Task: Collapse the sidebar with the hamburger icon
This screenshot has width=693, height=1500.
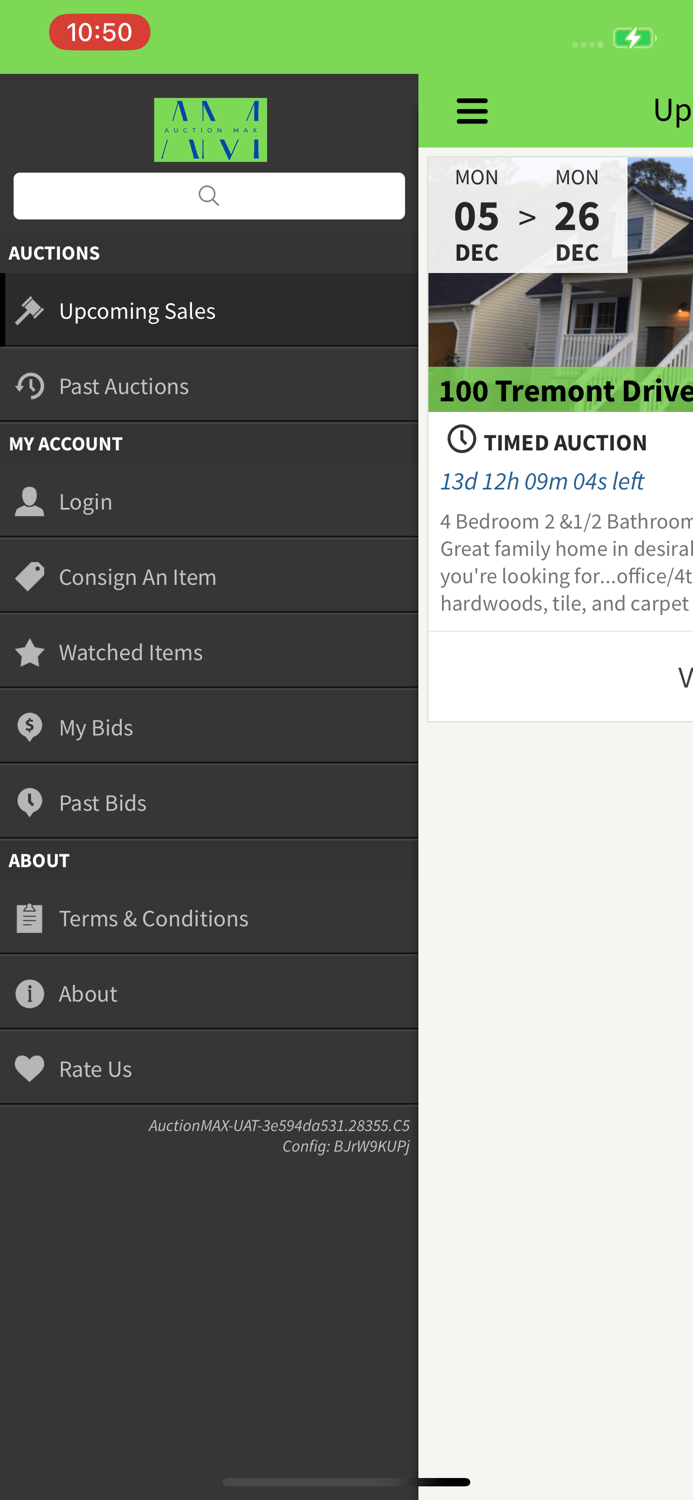Action: [x=472, y=110]
